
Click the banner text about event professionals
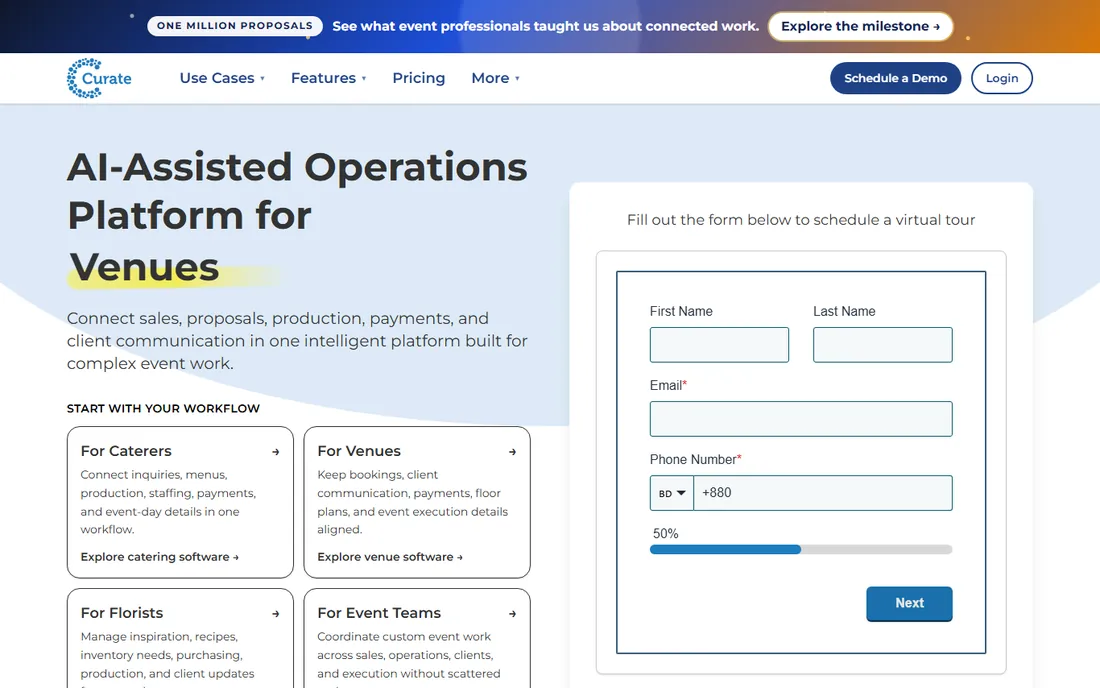coord(546,26)
